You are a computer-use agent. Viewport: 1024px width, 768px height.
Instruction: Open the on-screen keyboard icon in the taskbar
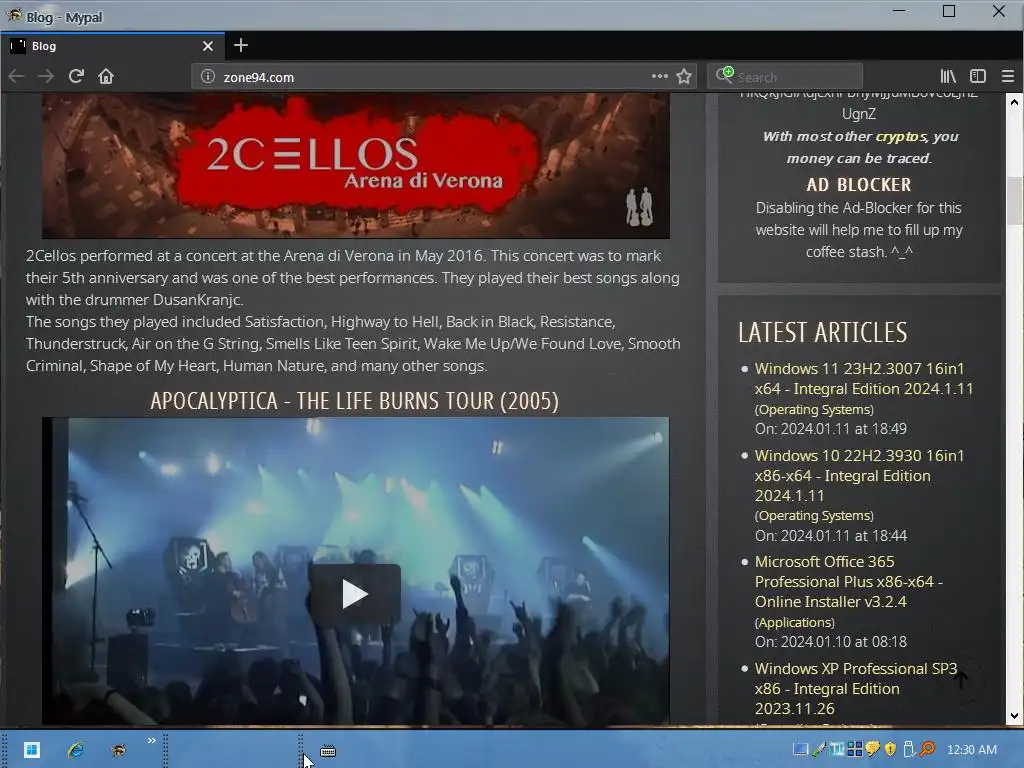[x=328, y=751]
